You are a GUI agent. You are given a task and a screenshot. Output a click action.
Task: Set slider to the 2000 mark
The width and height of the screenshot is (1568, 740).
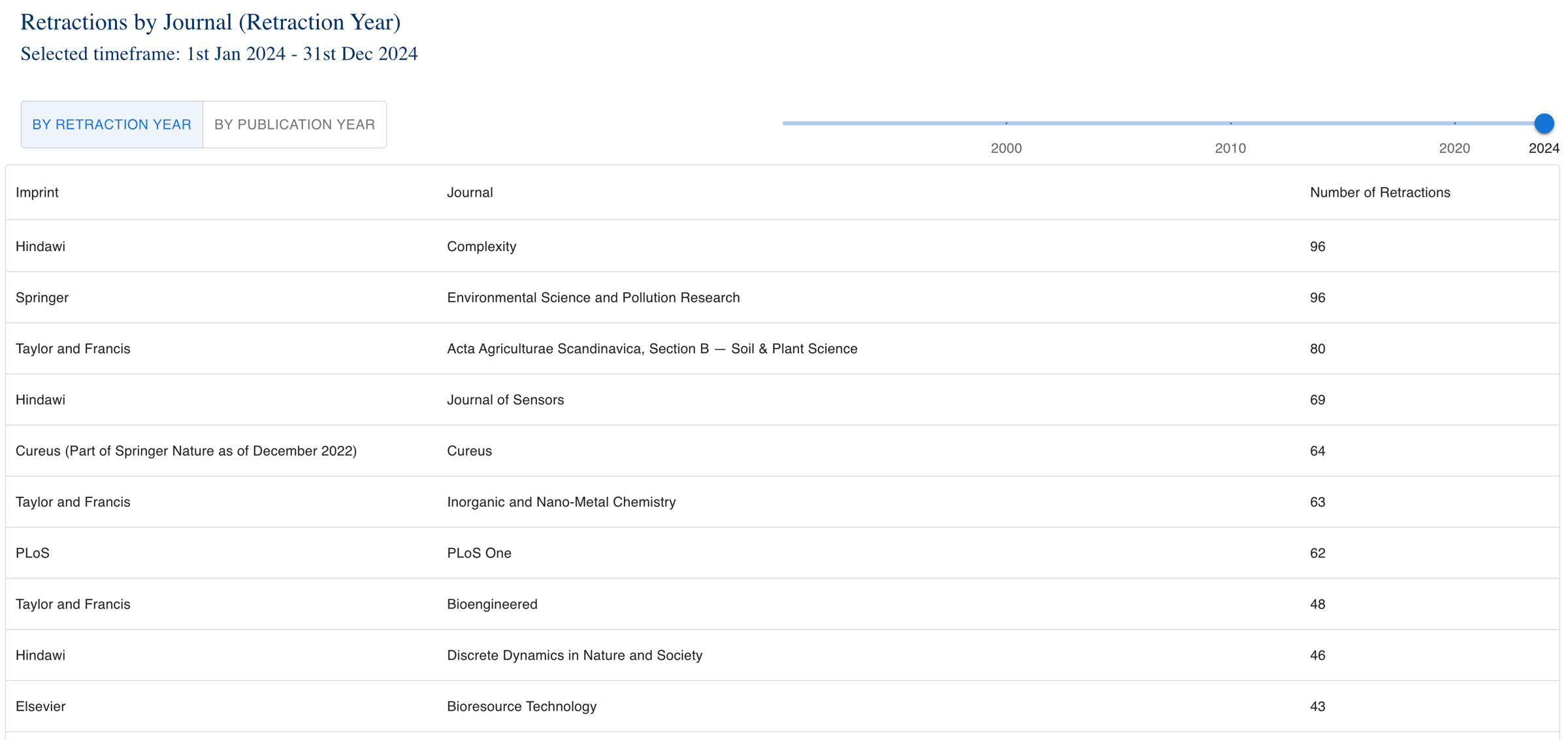1006,123
